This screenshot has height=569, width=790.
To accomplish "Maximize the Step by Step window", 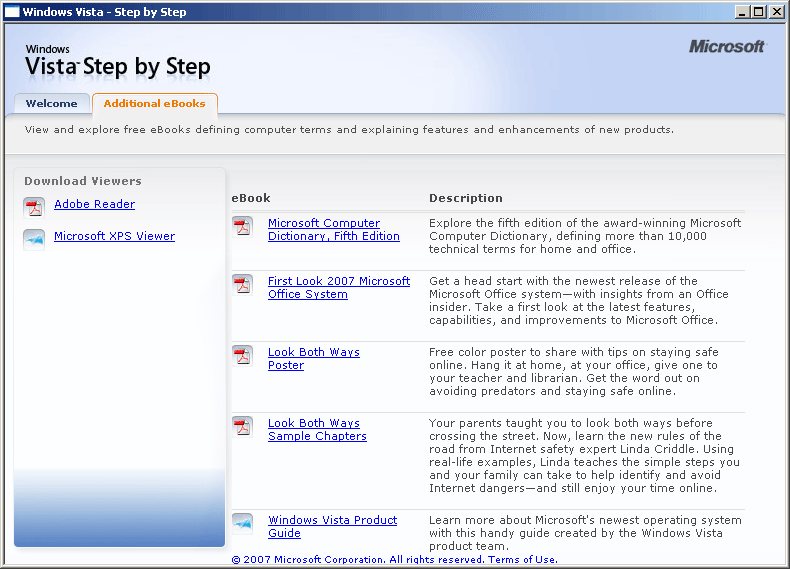I will 759,12.
